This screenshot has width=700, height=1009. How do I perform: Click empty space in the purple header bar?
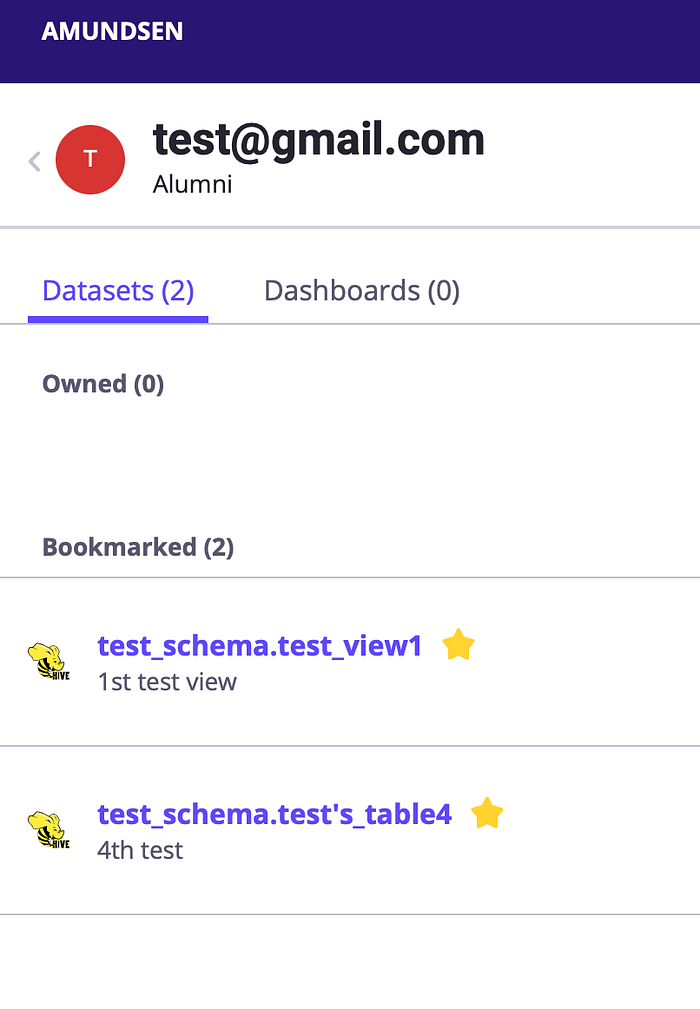click(x=450, y=40)
